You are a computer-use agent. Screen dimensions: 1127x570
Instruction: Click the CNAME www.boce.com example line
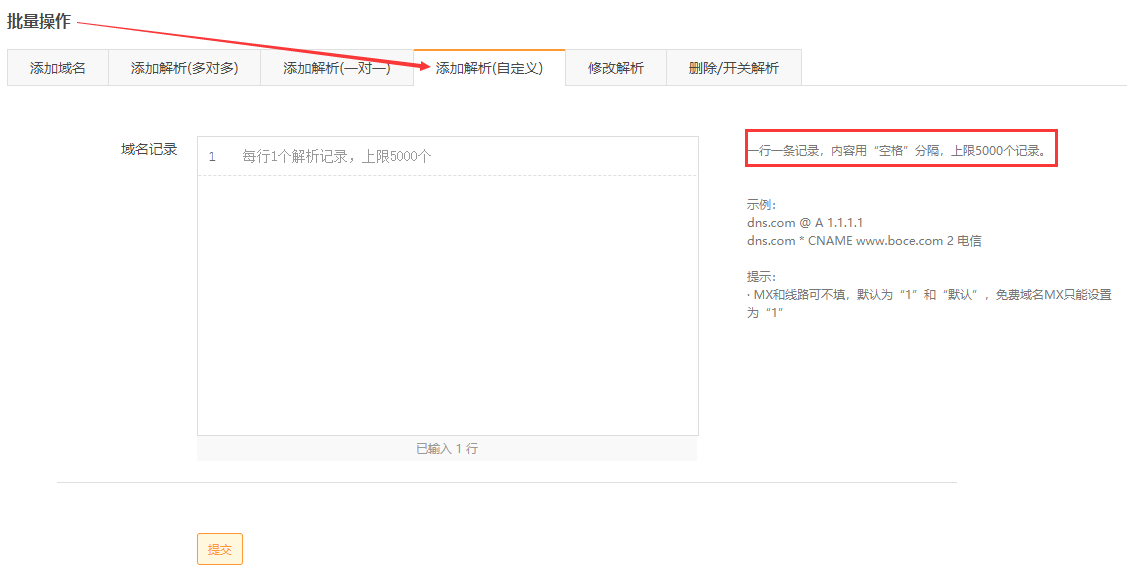coord(864,240)
